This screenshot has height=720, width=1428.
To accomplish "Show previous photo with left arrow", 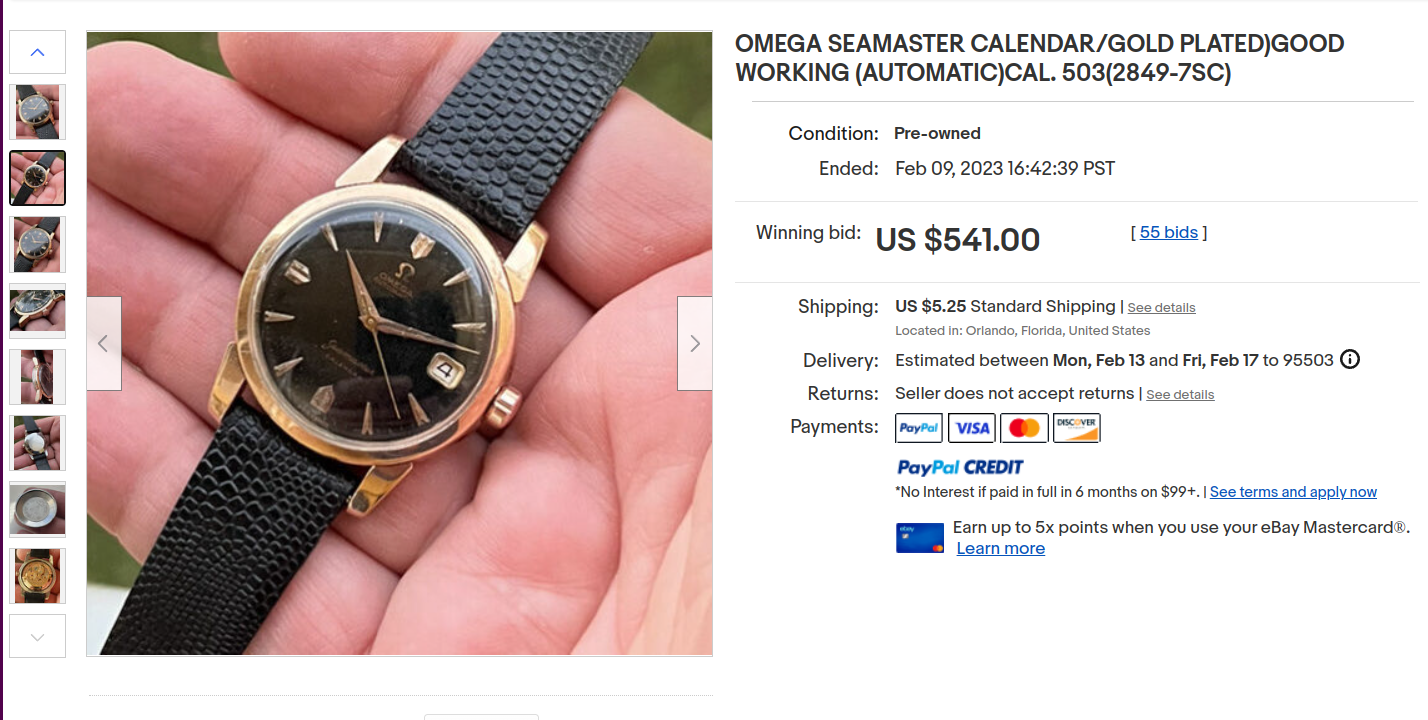I will [x=103, y=343].
